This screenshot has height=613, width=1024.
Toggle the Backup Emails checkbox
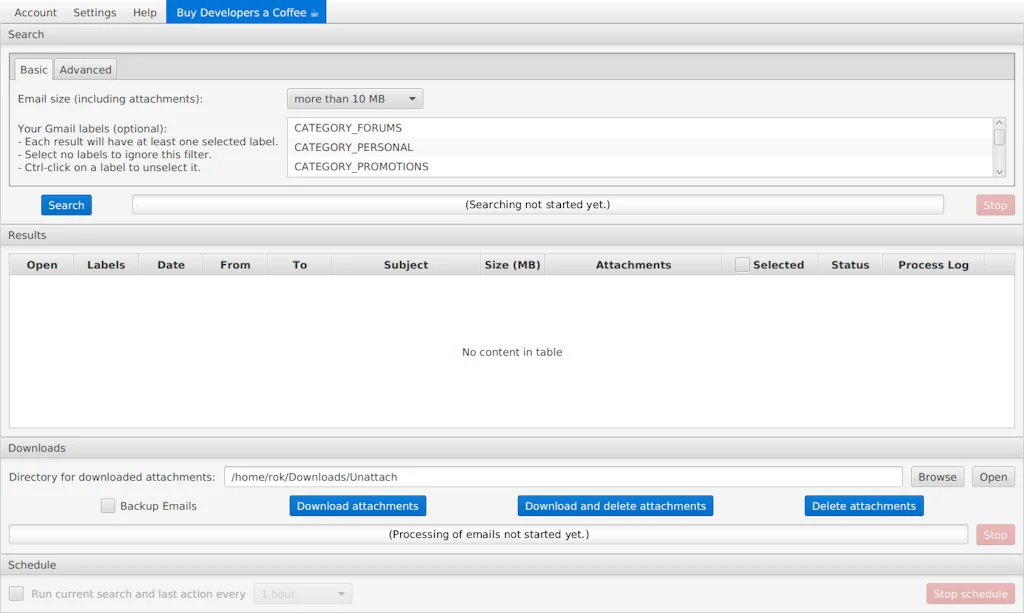tap(108, 505)
